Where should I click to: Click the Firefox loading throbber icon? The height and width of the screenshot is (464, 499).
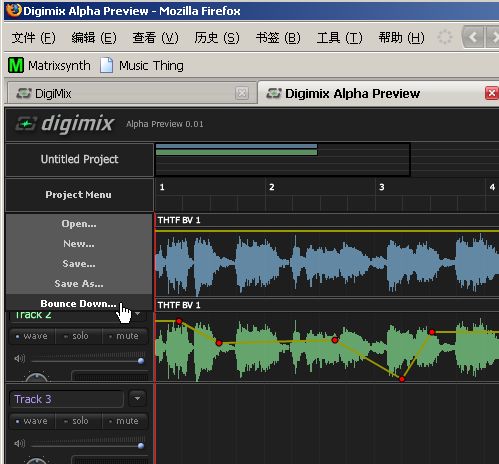click(444, 37)
